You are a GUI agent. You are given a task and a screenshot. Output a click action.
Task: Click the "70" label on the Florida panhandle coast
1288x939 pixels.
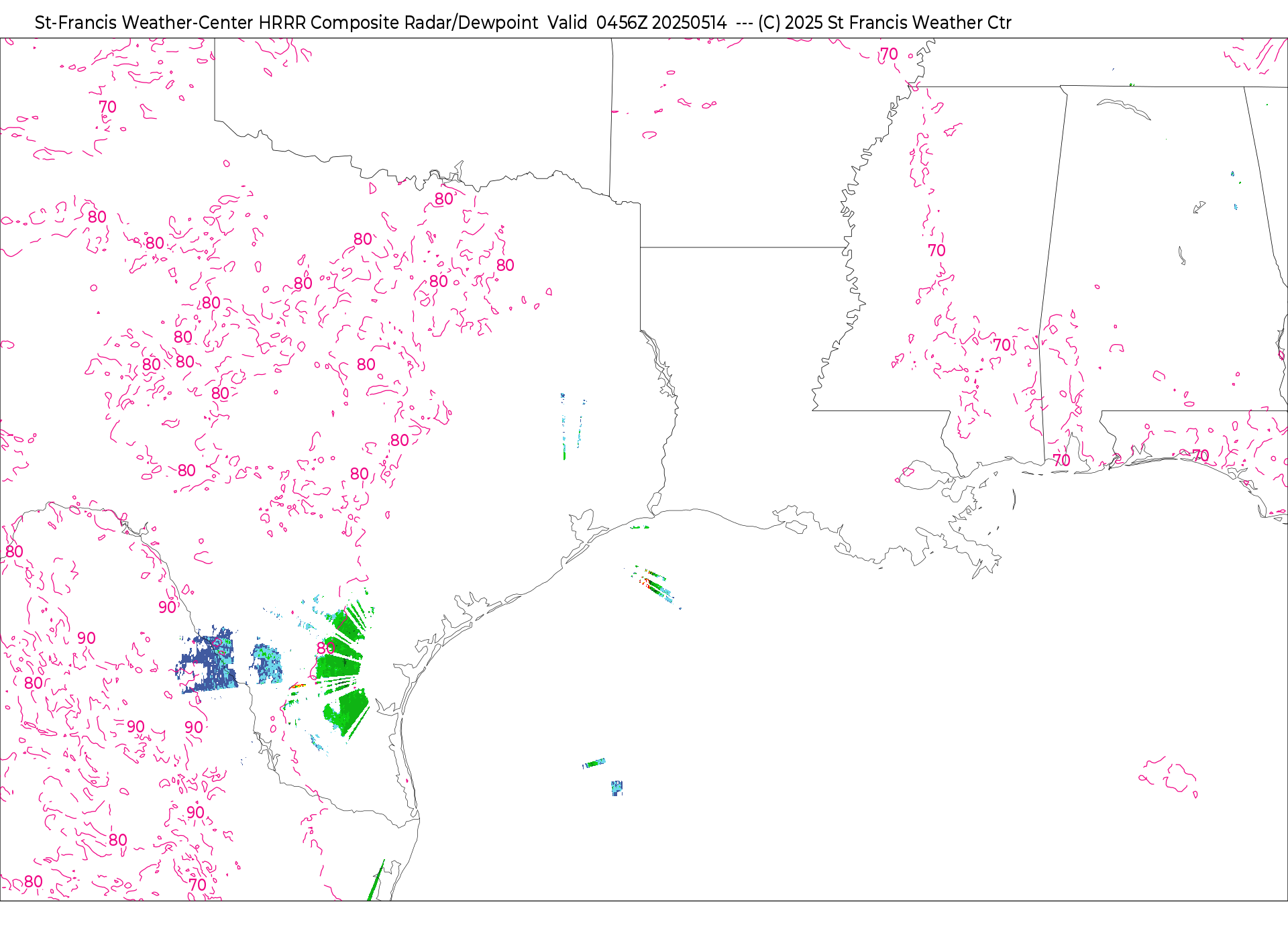point(1200,456)
